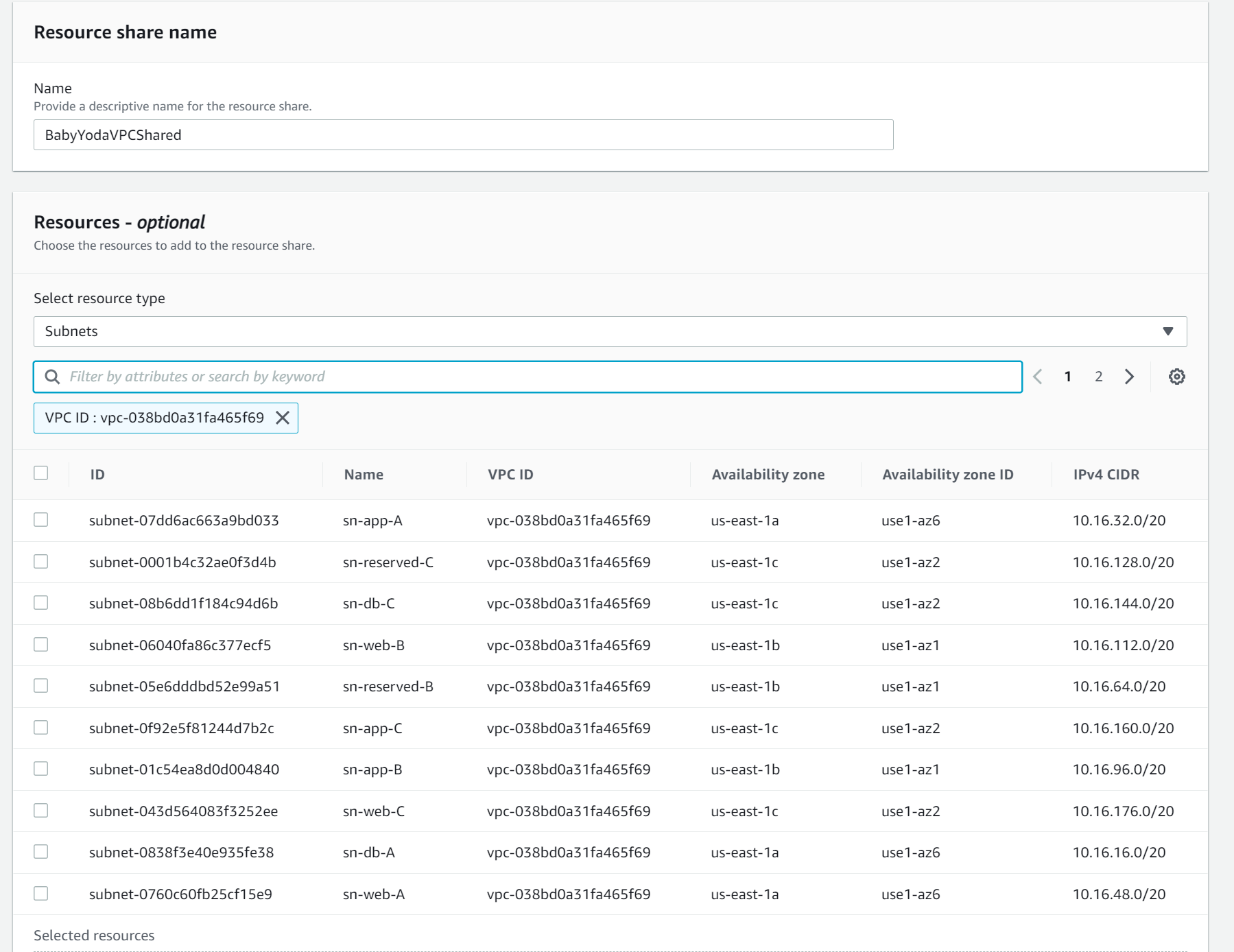Sort by IPv4 CIDR column header
The image size is (1234, 952).
pos(1106,475)
